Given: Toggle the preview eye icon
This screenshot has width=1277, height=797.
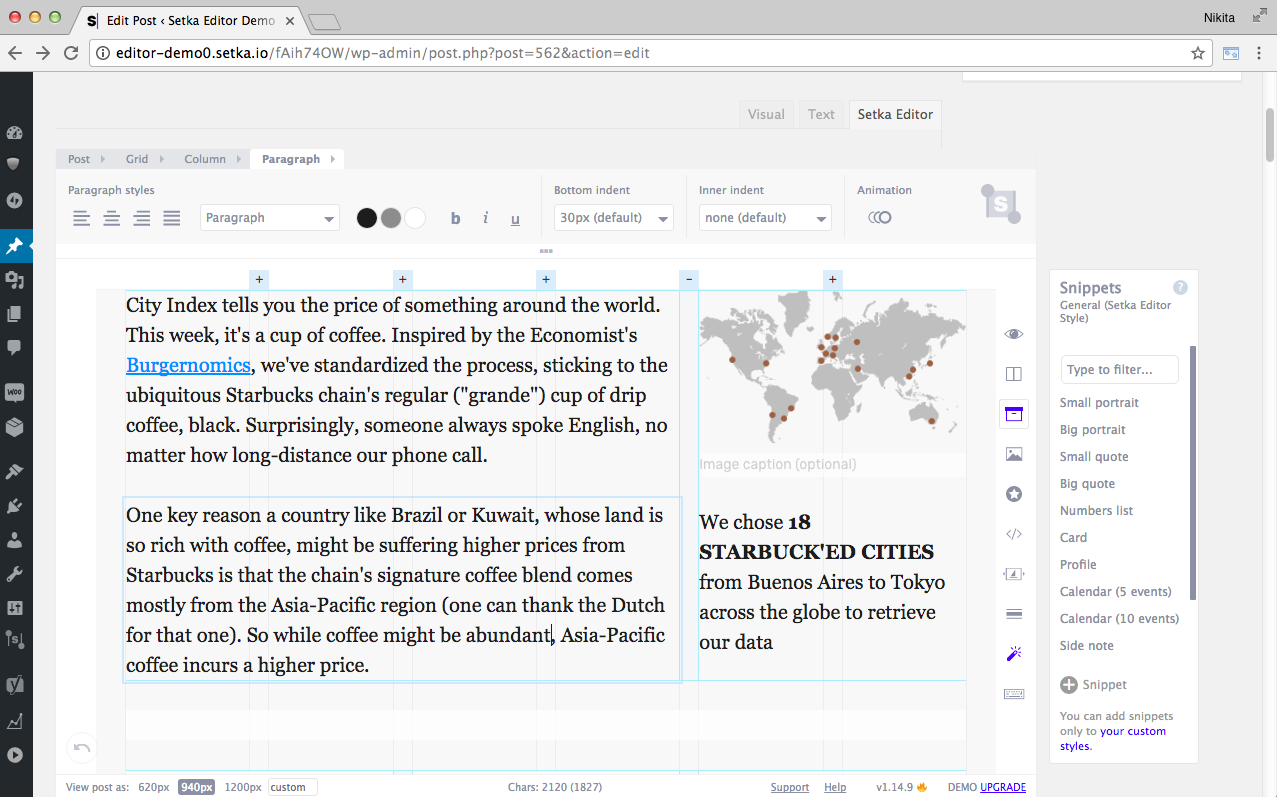Looking at the screenshot, I should point(1014,334).
